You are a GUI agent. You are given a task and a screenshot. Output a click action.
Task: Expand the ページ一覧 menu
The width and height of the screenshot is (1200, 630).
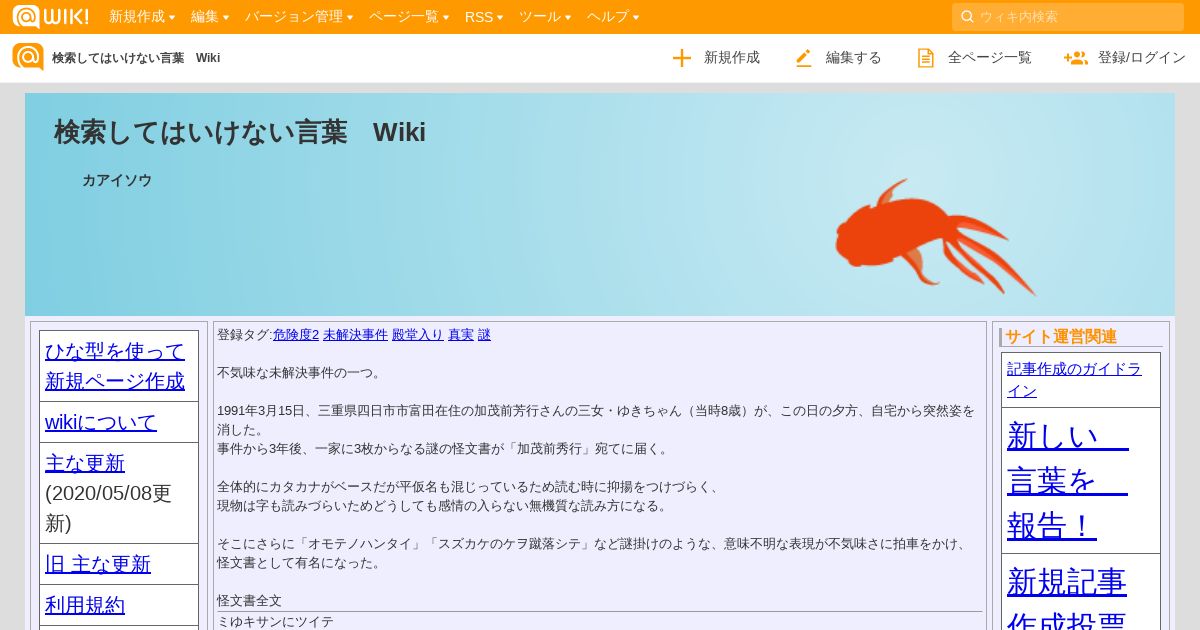409,16
